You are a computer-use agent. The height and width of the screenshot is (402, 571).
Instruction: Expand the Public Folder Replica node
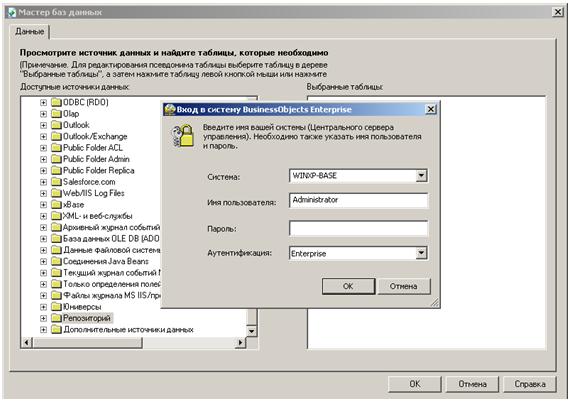pos(43,170)
